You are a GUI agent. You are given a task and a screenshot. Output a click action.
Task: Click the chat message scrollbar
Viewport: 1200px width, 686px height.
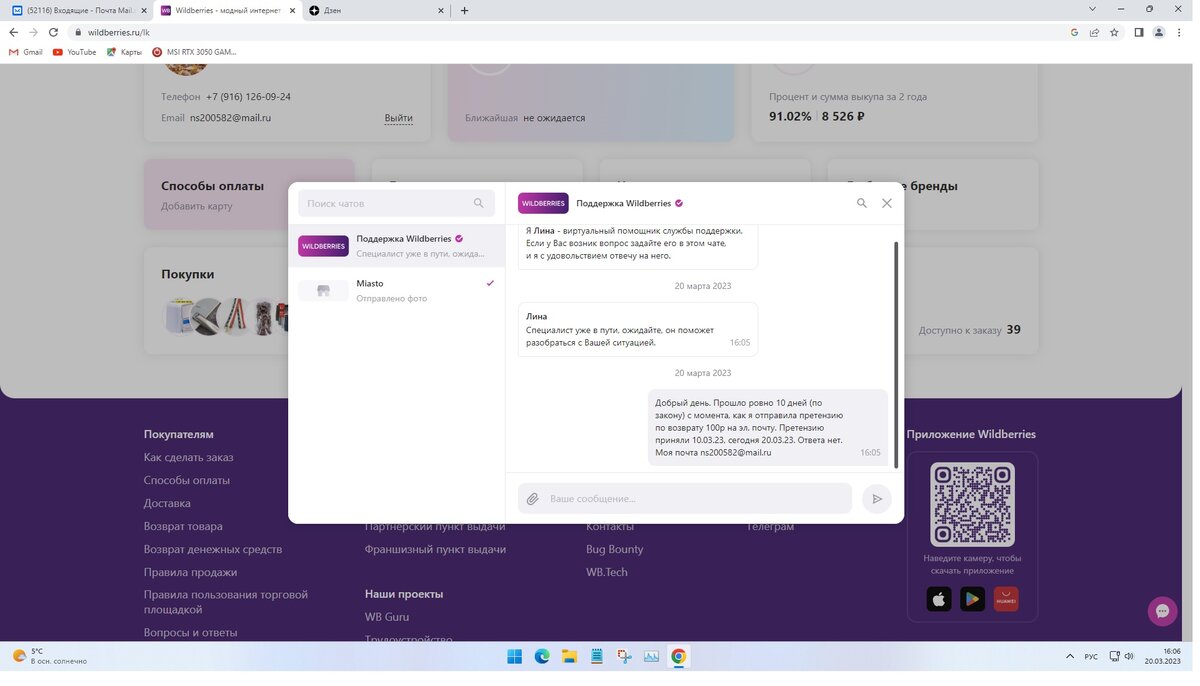896,355
